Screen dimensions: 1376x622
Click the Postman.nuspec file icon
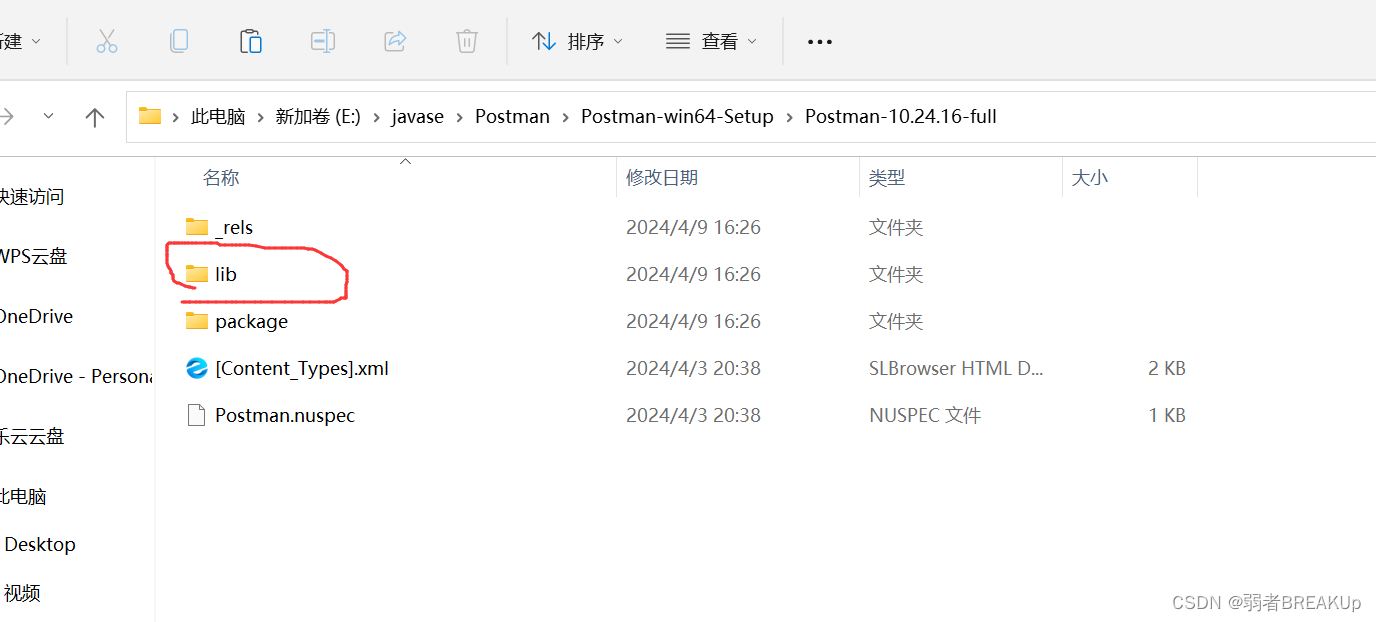click(197, 415)
